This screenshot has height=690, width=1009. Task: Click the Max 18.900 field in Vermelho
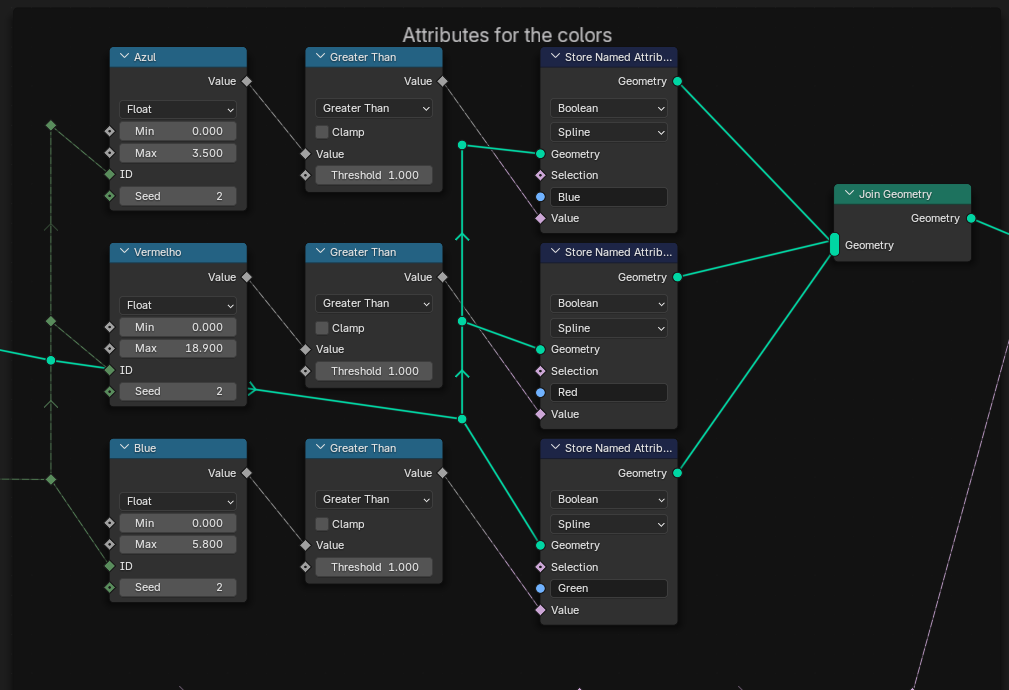[x=178, y=348]
